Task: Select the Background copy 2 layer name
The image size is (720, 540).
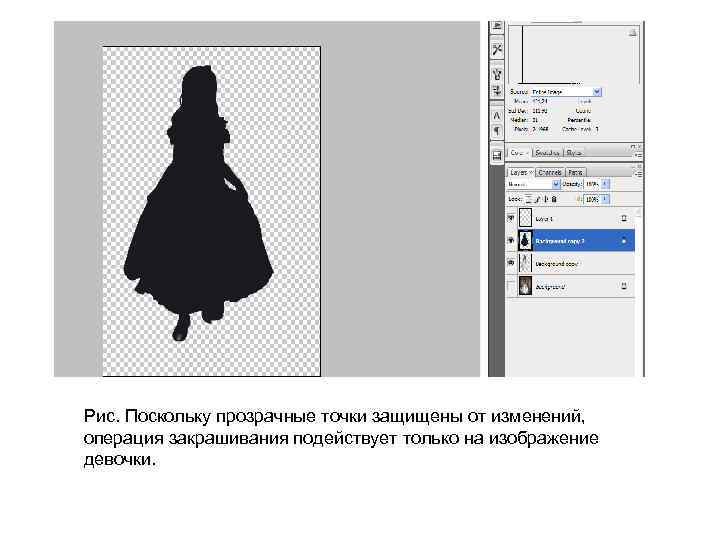Action: [x=560, y=241]
